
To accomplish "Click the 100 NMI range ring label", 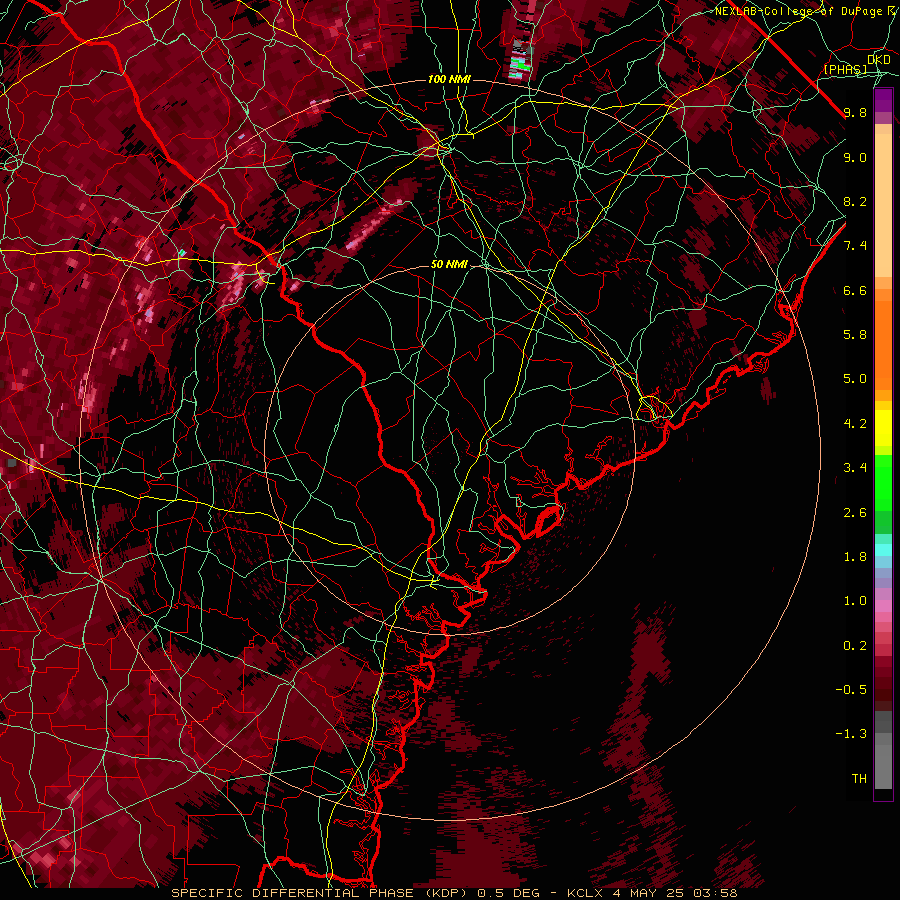I will click(449, 79).
